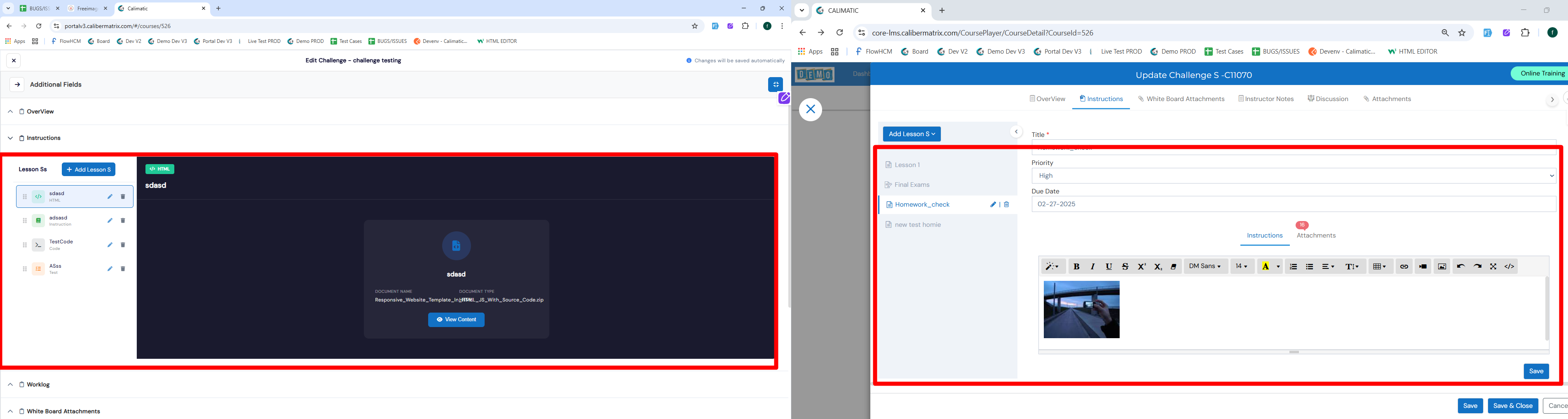Viewport: 1568px width, 419px height.
Task: Edit the sdasd HTML lesson with pencil
Action: click(110, 197)
